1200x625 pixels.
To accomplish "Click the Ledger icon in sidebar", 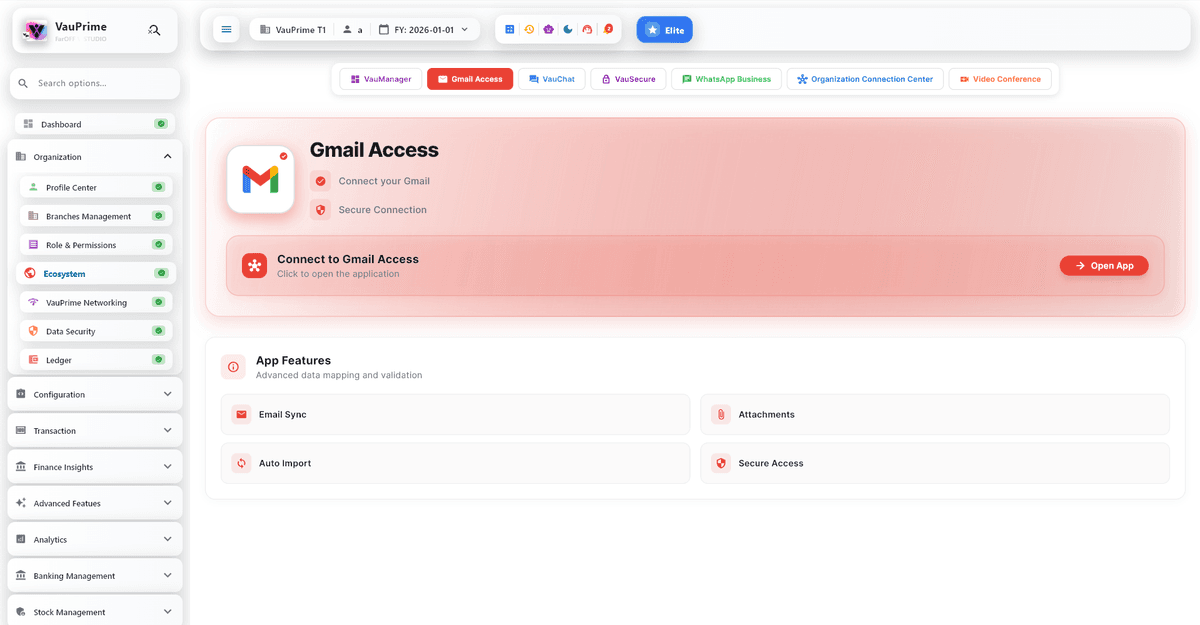I will [33, 360].
